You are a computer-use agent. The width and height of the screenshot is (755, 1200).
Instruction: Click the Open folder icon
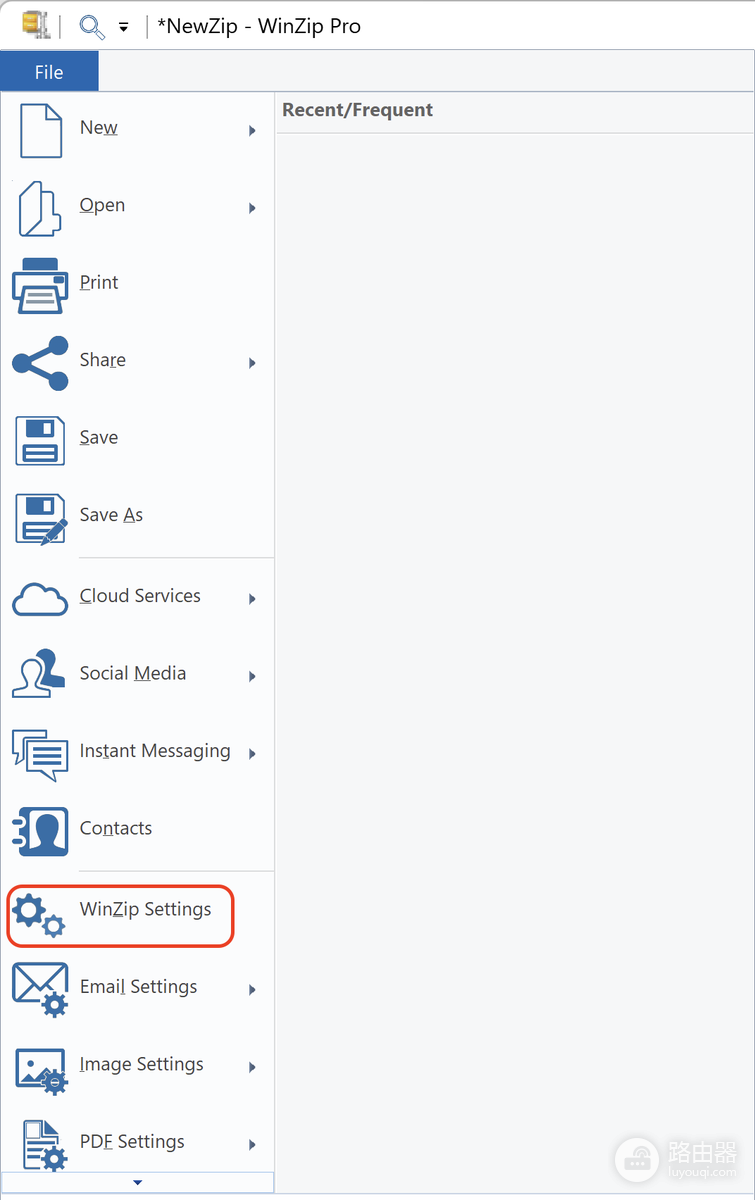40,208
